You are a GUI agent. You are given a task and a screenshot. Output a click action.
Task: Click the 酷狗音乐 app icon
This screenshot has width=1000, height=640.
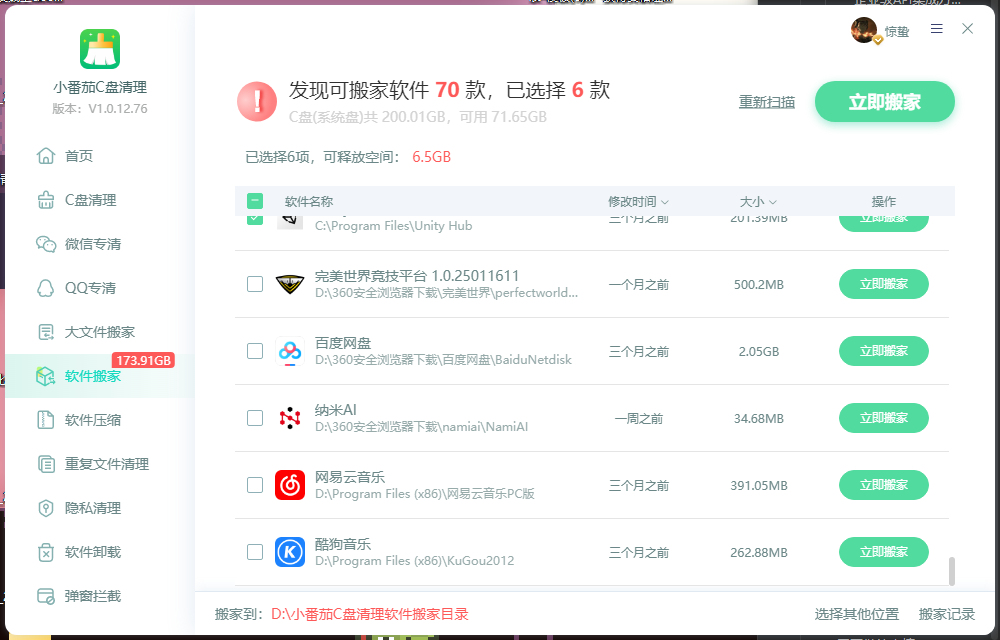point(290,551)
